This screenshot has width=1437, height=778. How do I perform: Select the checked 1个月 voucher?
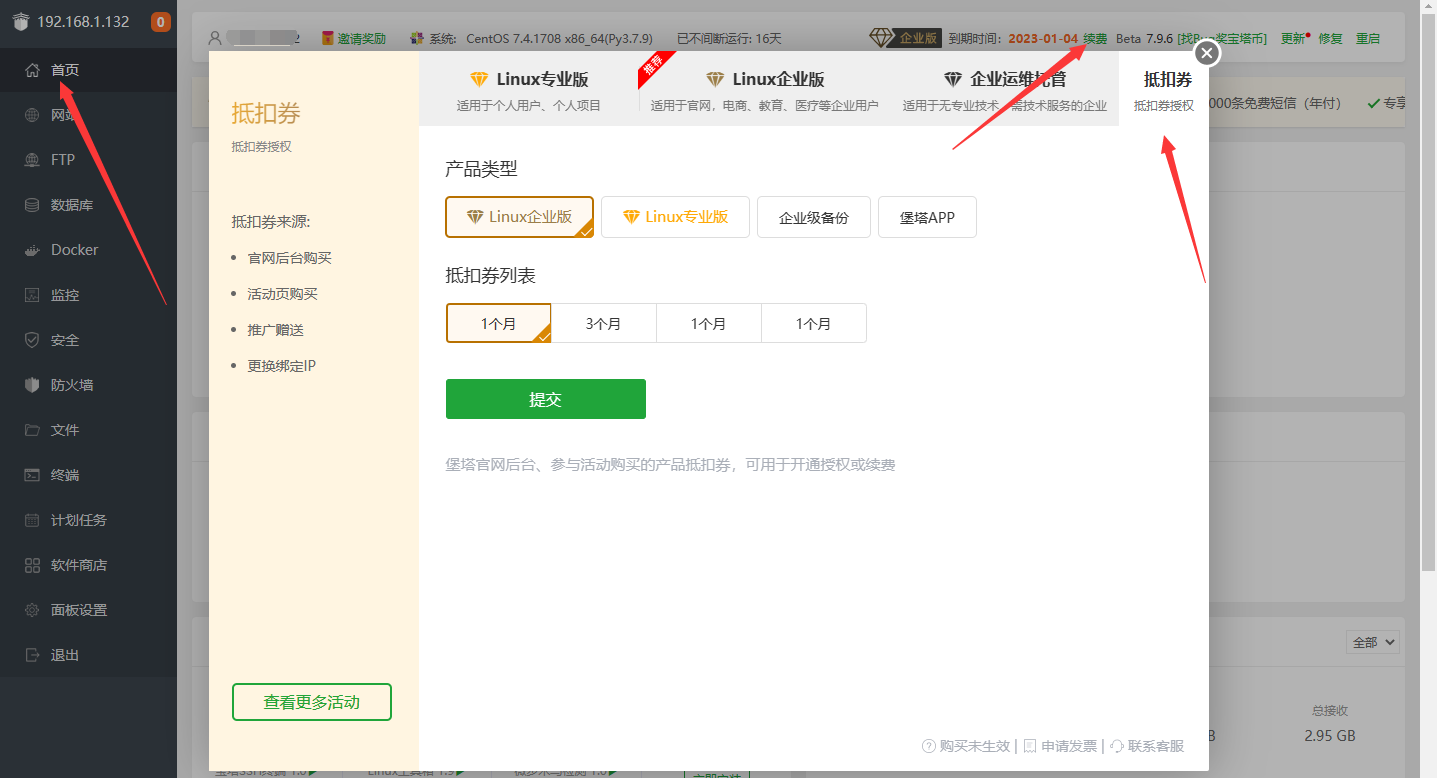click(499, 323)
